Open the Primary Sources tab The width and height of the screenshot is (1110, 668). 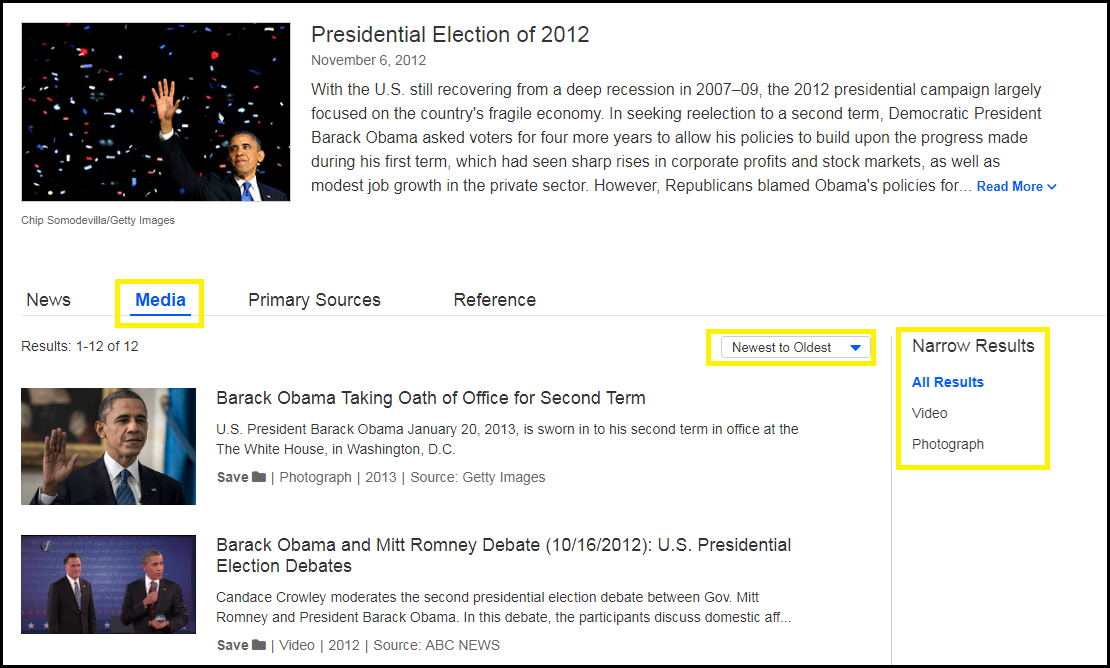(314, 300)
